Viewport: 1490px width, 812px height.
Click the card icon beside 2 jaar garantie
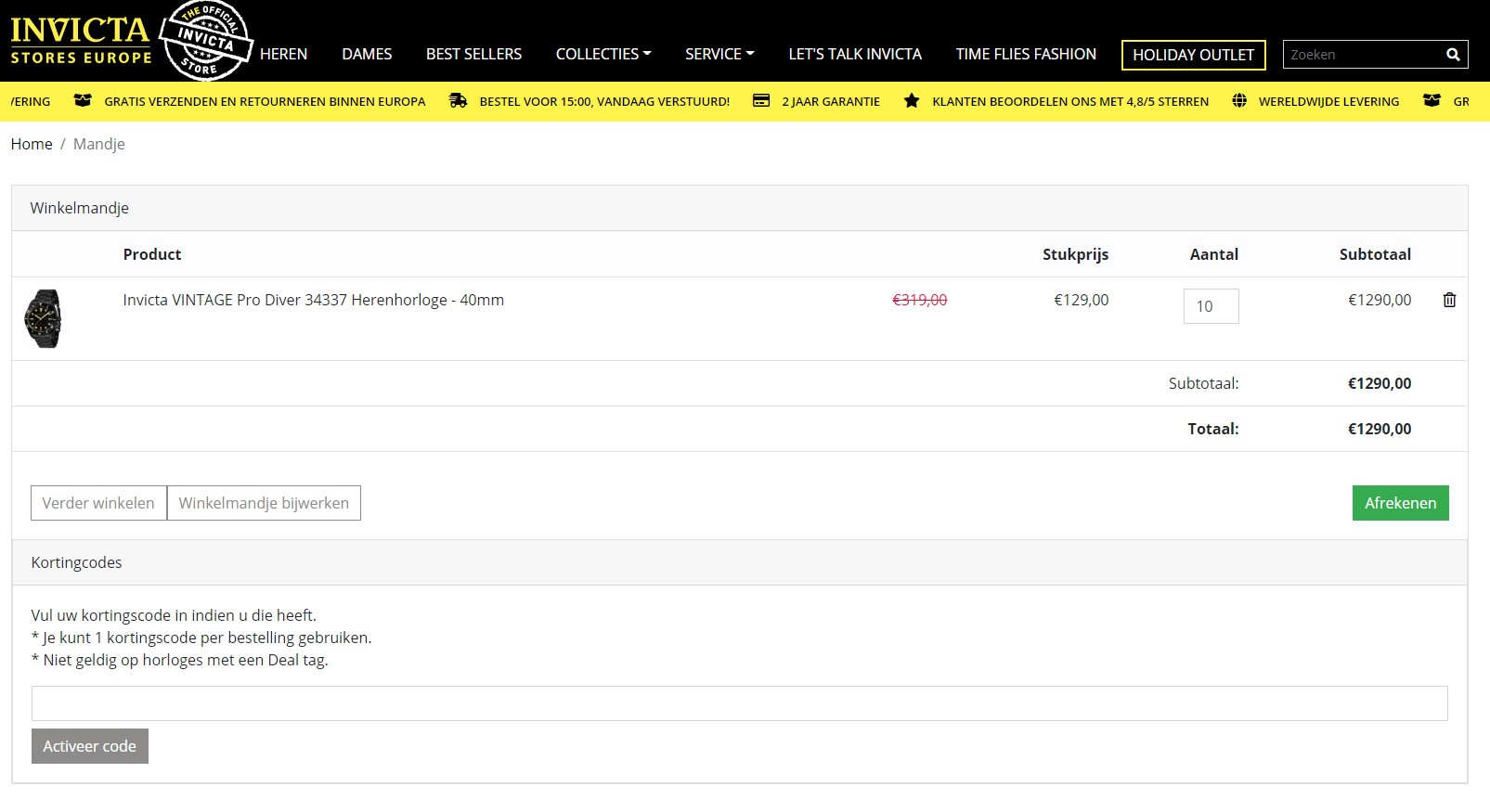[x=761, y=100]
